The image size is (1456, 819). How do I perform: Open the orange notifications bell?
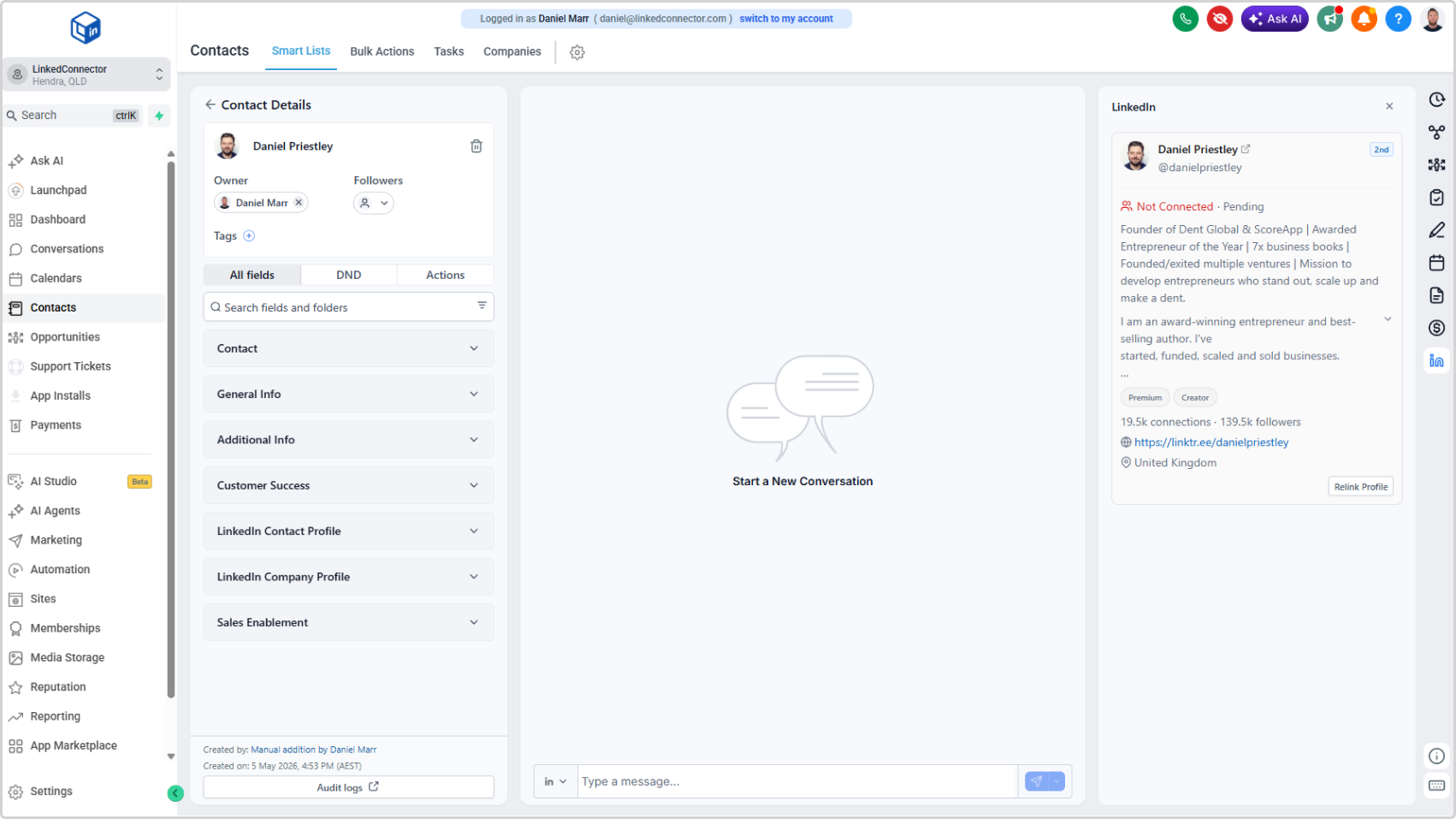tap(1364, 19)
